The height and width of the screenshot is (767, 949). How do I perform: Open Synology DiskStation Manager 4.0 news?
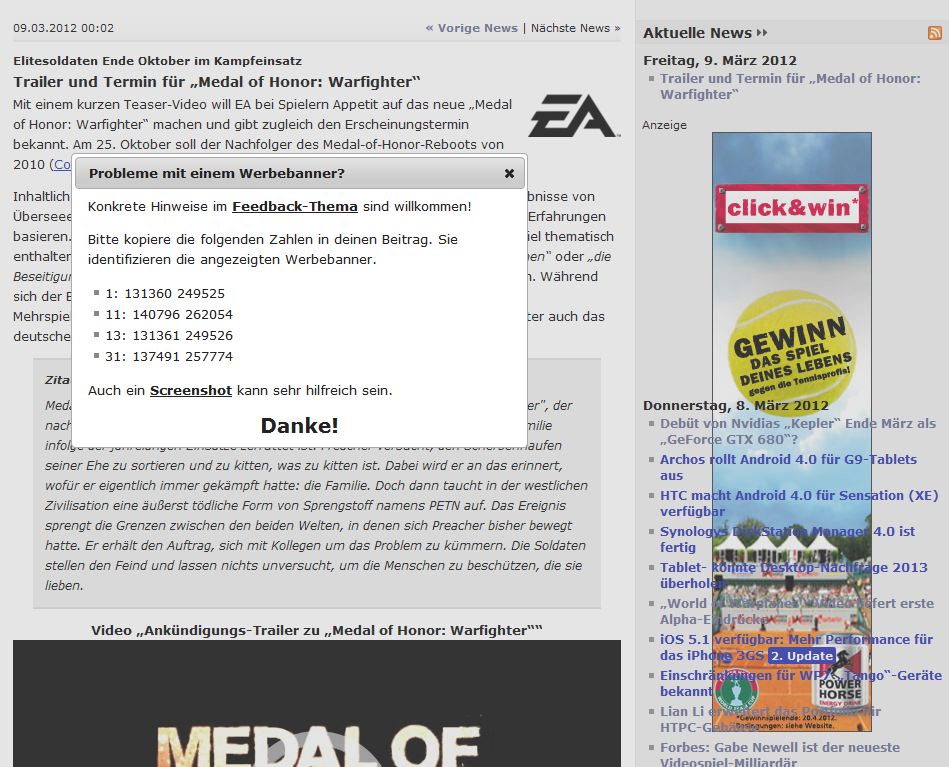pyautogui.click(x=787, y=539)
